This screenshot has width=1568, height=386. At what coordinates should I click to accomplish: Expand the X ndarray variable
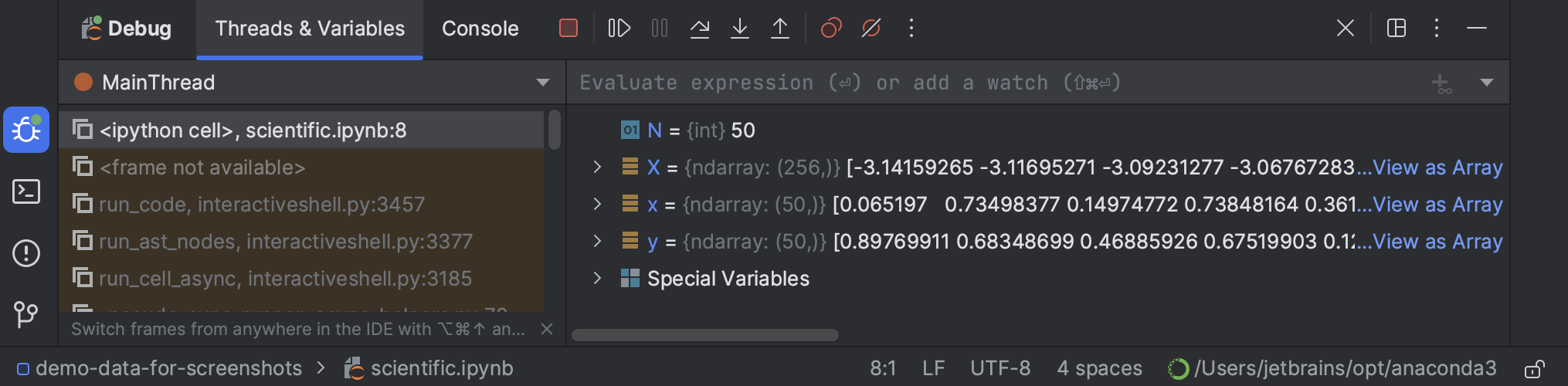tap(597, 168)
